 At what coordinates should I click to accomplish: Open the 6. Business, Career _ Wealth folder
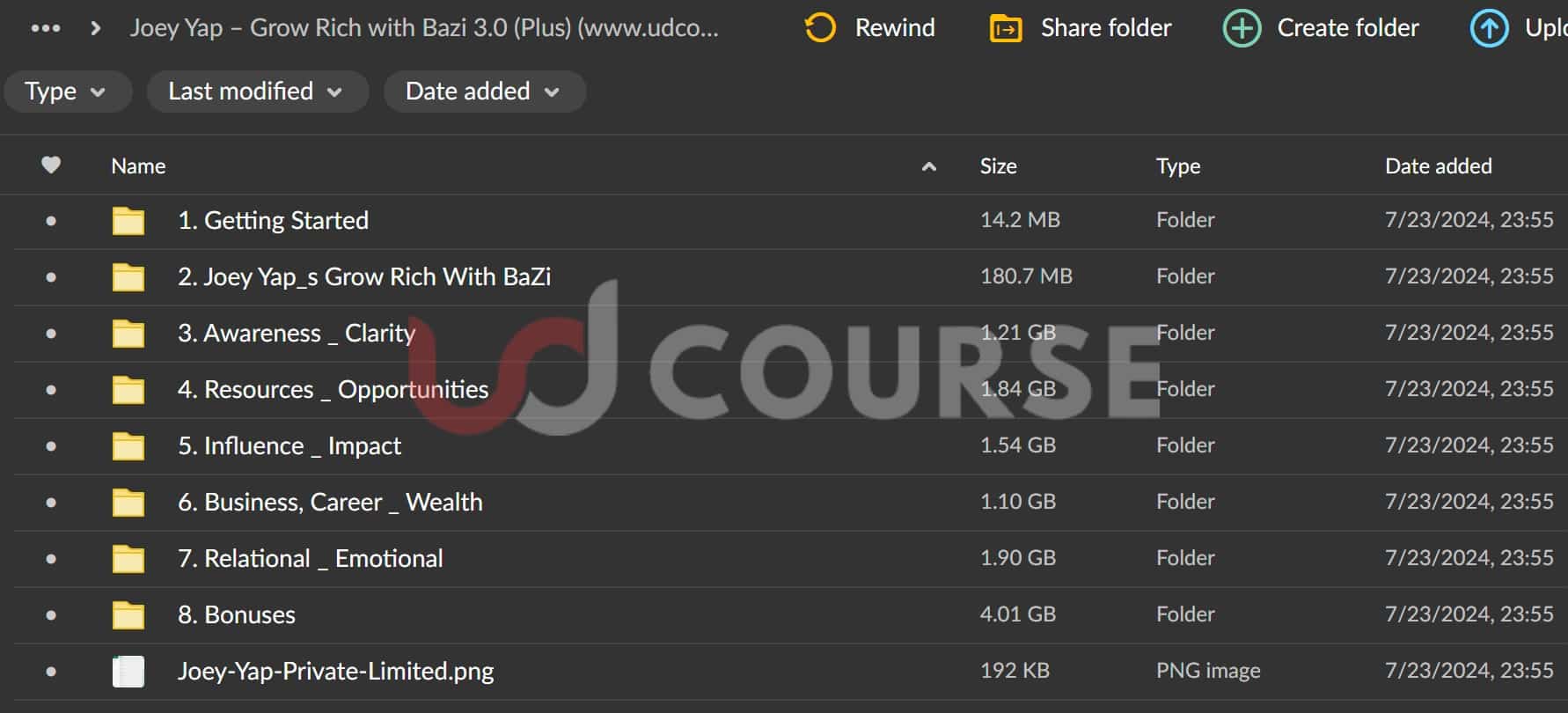click(x=329, y=502)
